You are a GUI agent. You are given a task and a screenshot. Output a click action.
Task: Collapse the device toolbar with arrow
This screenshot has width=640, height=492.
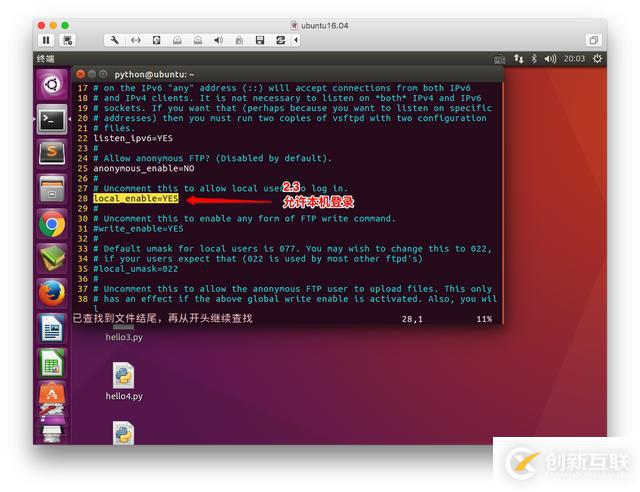[296, 40]
